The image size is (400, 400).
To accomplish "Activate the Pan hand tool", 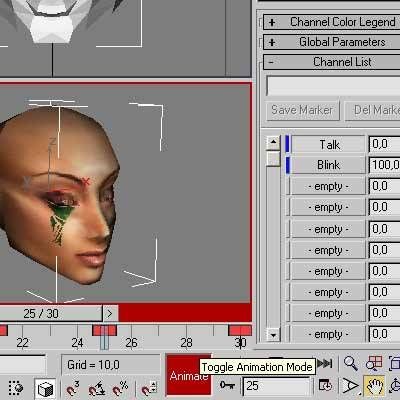I will pyautogui.click(x=375, y=387).
